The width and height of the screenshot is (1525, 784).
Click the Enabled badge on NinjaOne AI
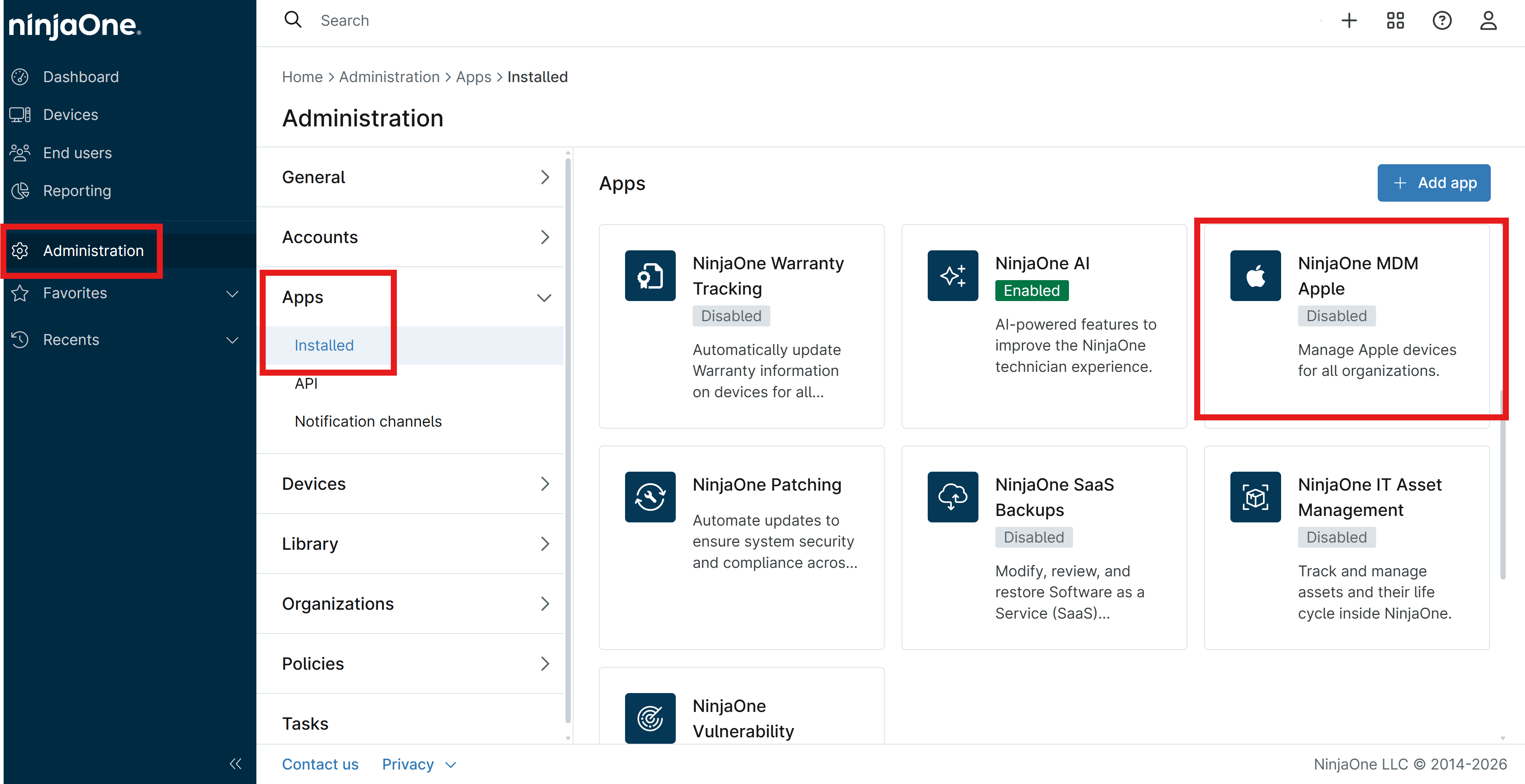(1032, 291)
